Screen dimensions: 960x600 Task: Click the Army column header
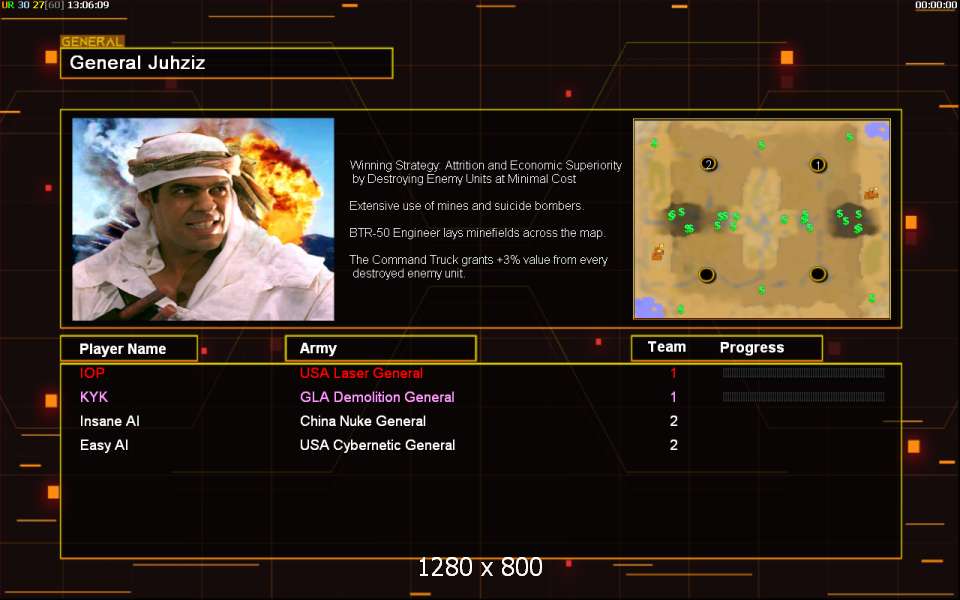click(381, 348)
